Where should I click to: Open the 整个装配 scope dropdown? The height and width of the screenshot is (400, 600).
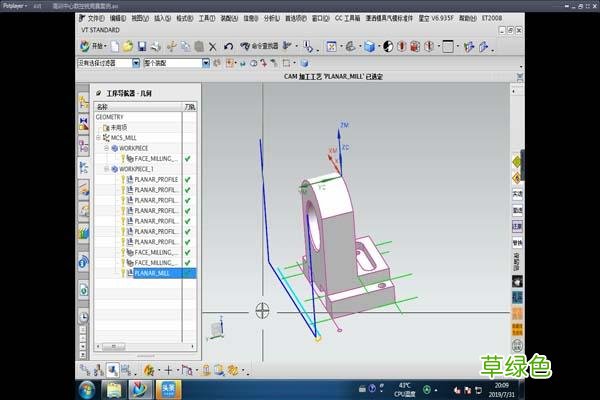[x=206, y=63]
